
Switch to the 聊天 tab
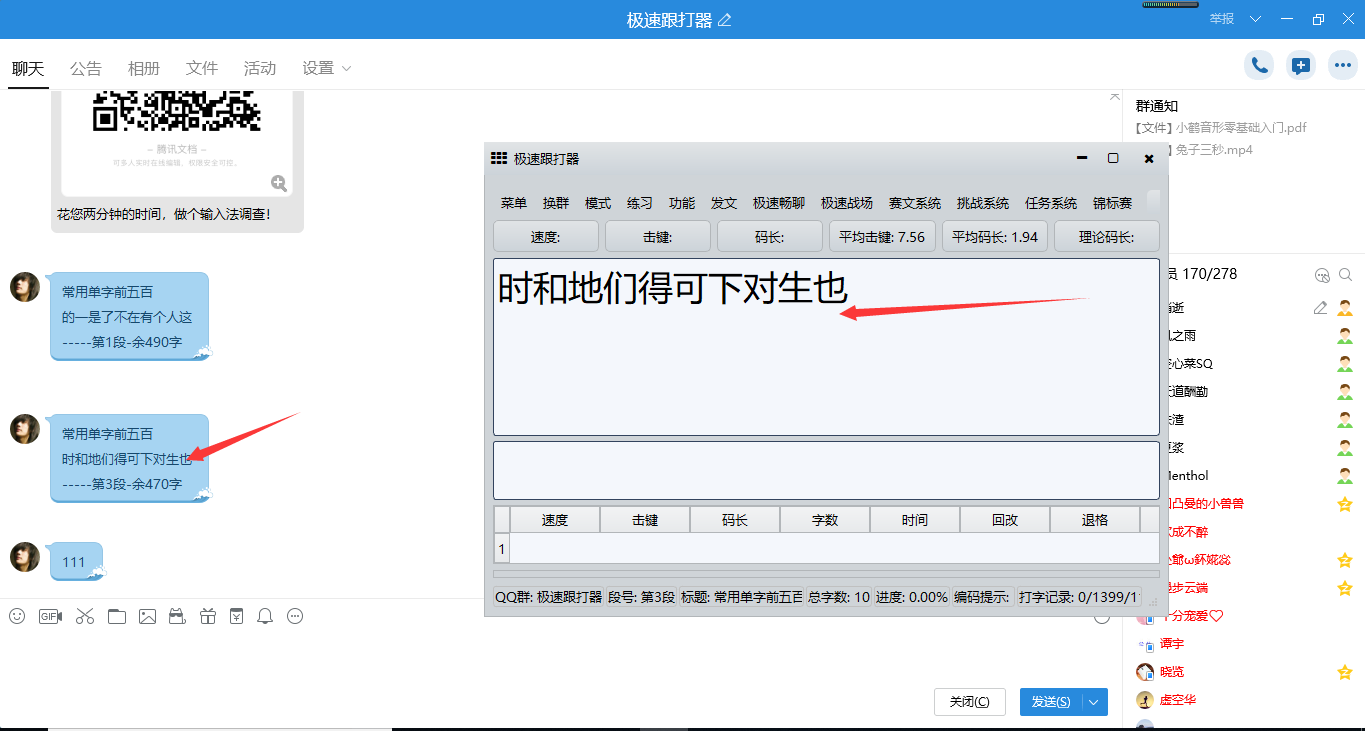28,68
